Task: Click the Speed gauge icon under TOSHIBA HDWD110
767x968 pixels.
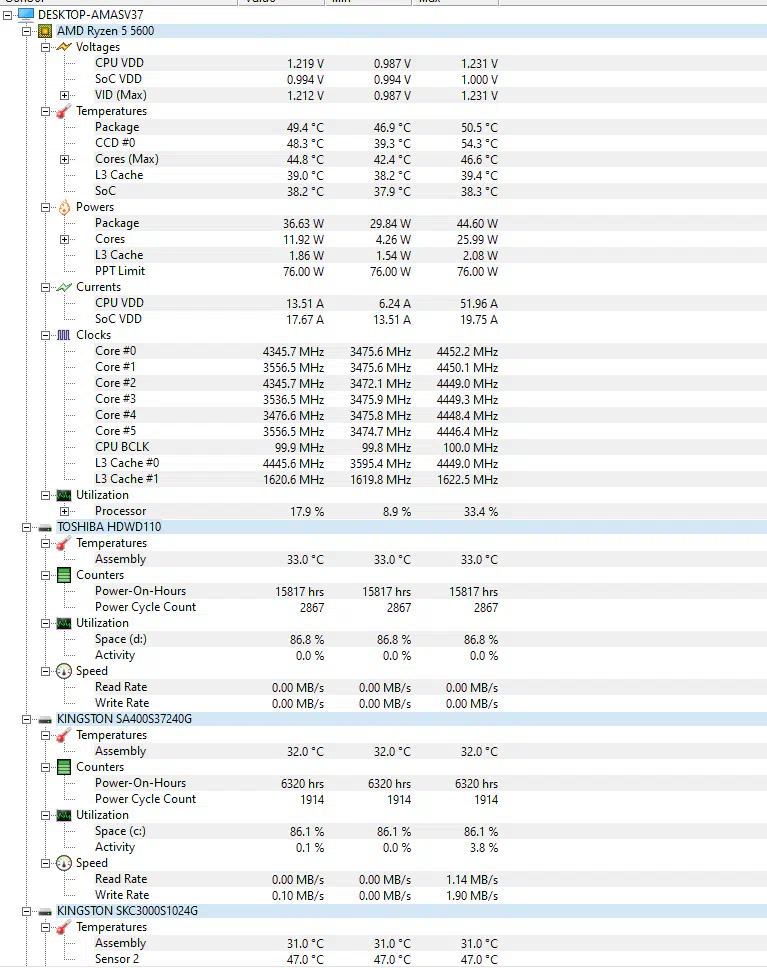Action: click(64, 671)
